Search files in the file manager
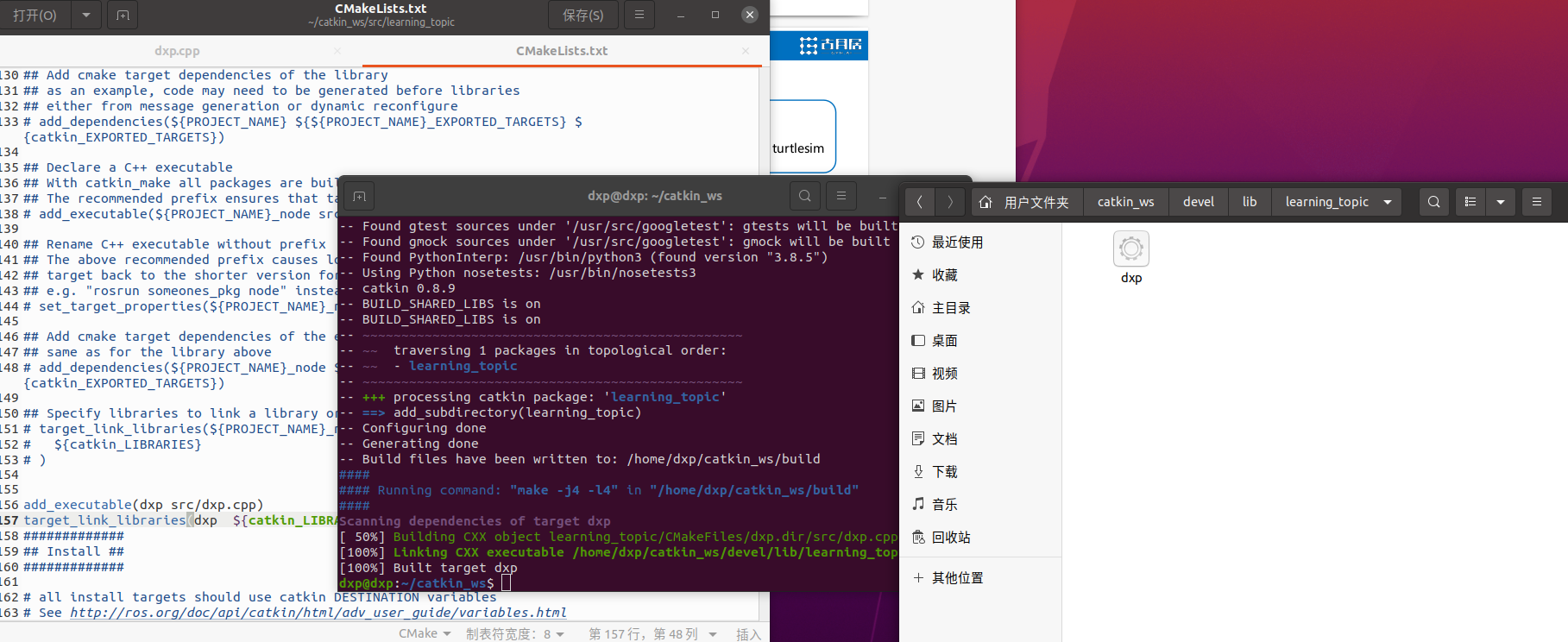The image size is (1568, 642). (x=1433, y=202)
